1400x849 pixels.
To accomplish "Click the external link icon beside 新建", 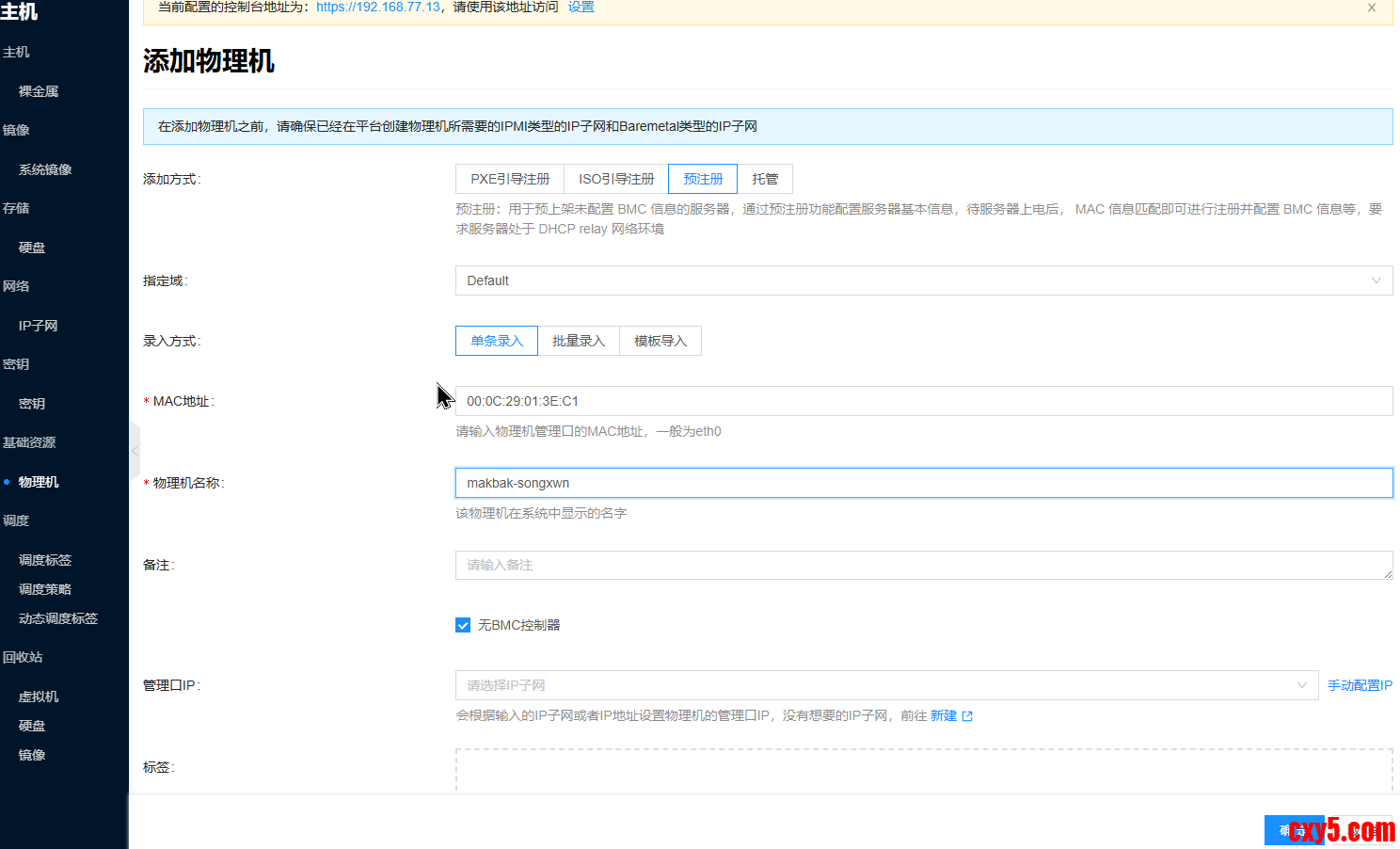I will tap(967, 716).
